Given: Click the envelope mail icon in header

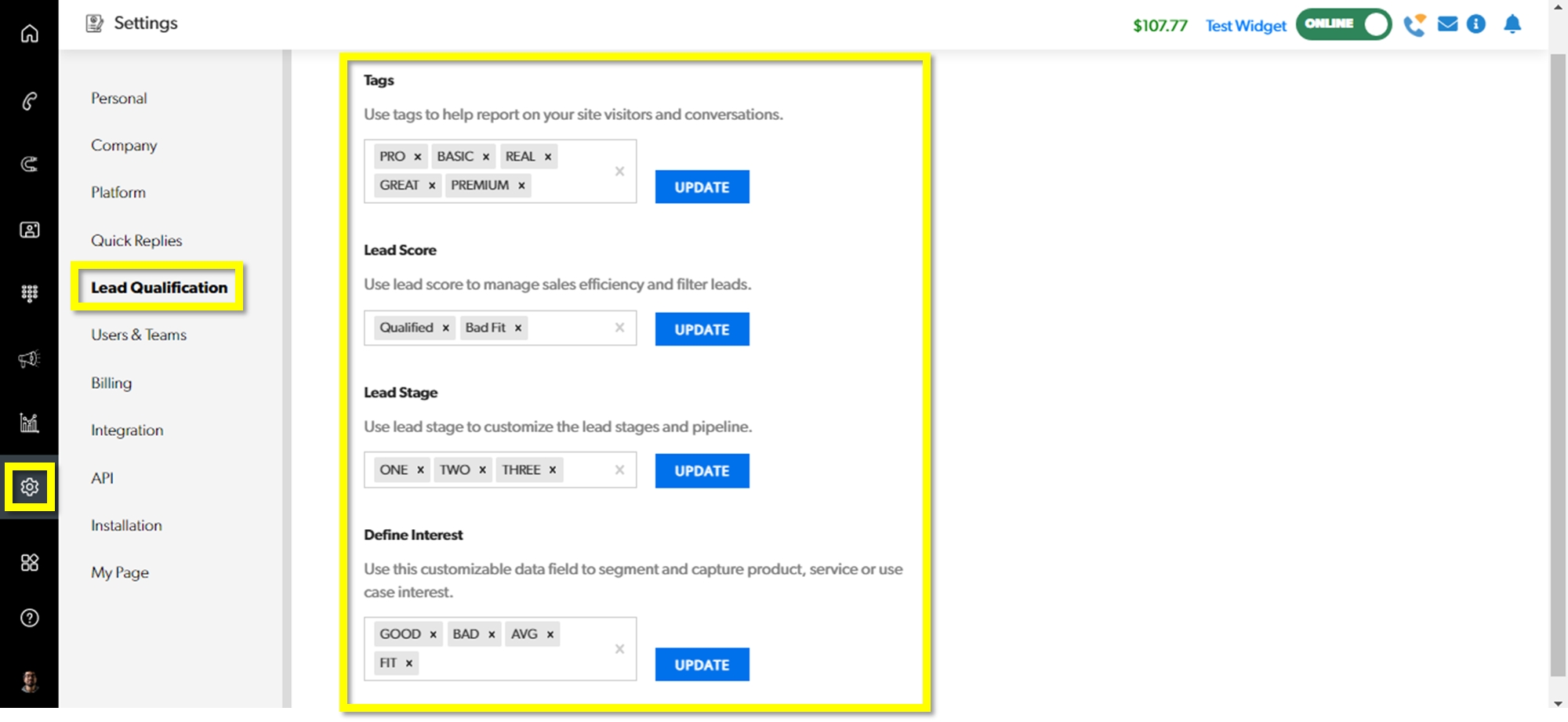Looking at the screenshot, I should click(x=1447, y=24).
